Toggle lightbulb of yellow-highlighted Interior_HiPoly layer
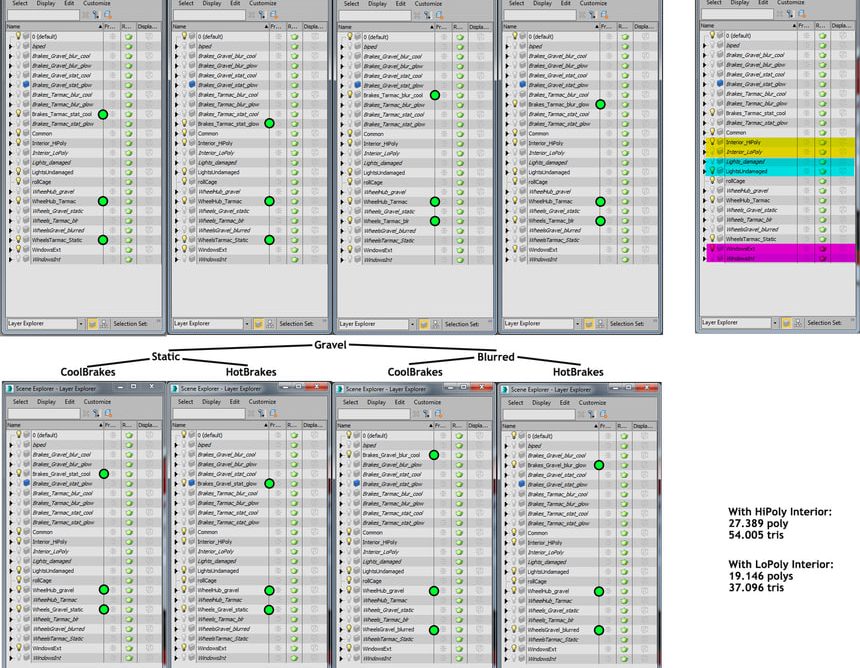 [713, 143]
